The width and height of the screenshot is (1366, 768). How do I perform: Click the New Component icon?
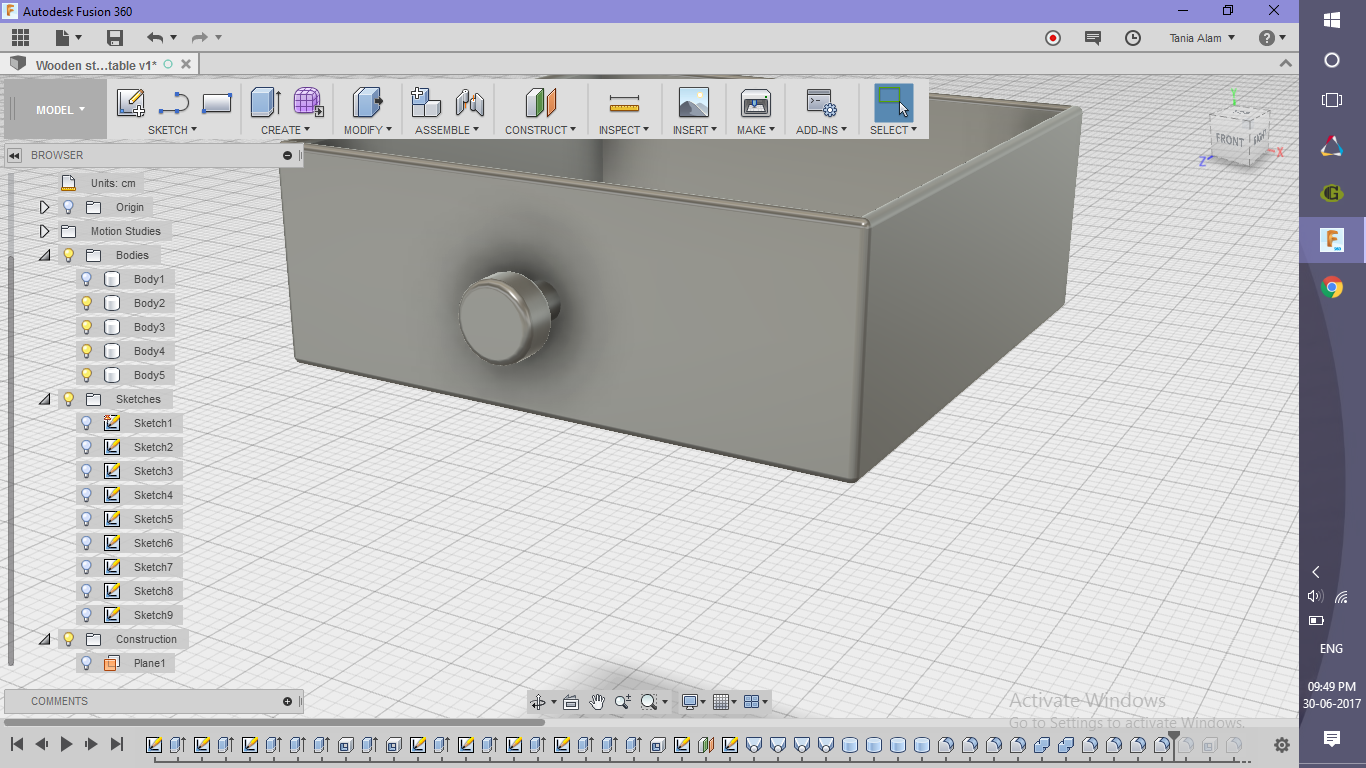point(427,102)
